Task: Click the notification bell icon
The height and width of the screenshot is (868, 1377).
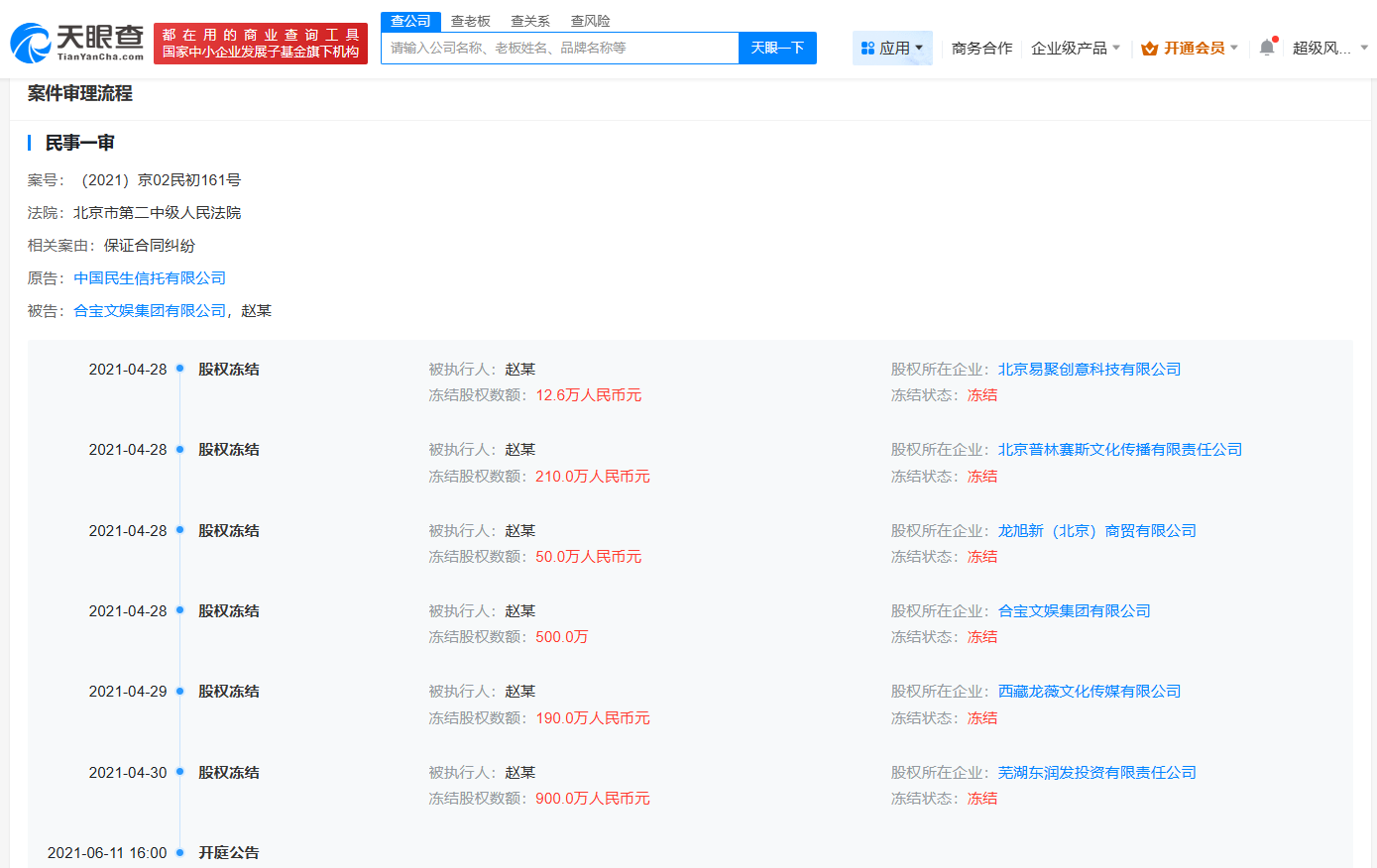Action: point(1266,46)
